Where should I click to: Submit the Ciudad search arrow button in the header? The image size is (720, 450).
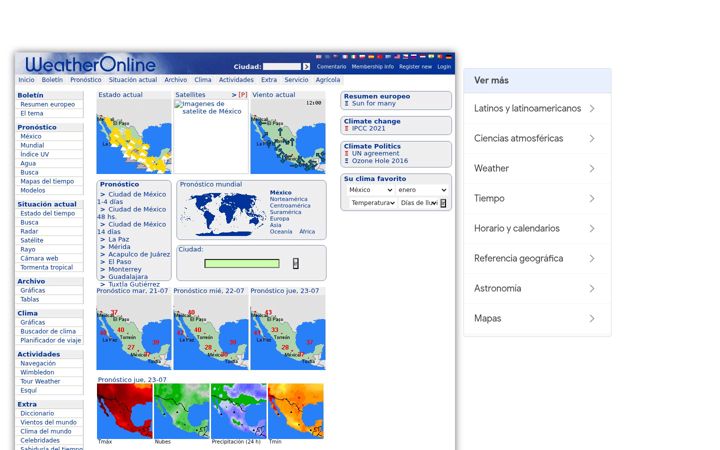click(306, 67)
